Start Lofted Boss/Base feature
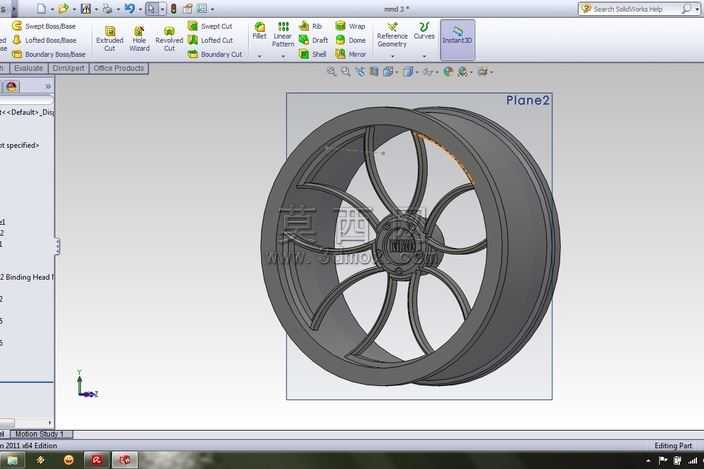 pyautogui.click(x=44, y=40)
